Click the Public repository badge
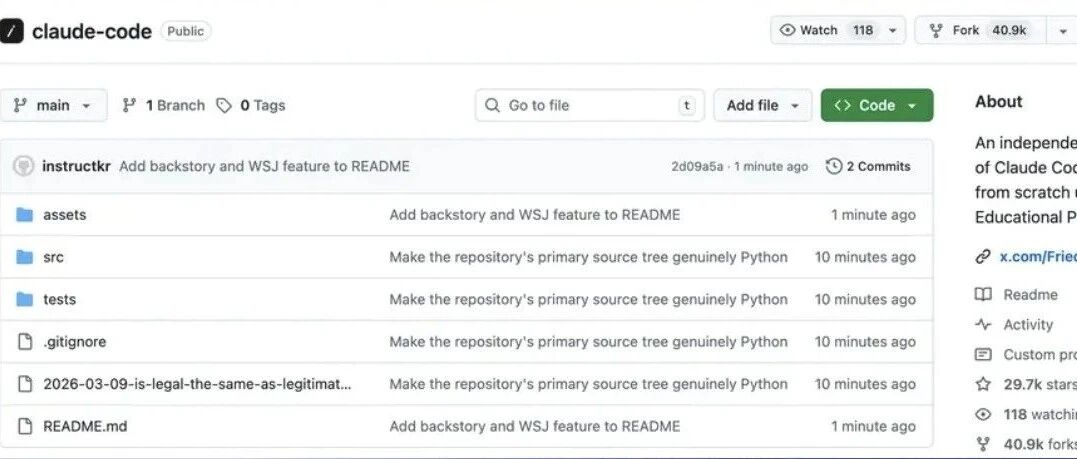The image size is (1077, 459). pyautogui.click(x=185, y=31)
